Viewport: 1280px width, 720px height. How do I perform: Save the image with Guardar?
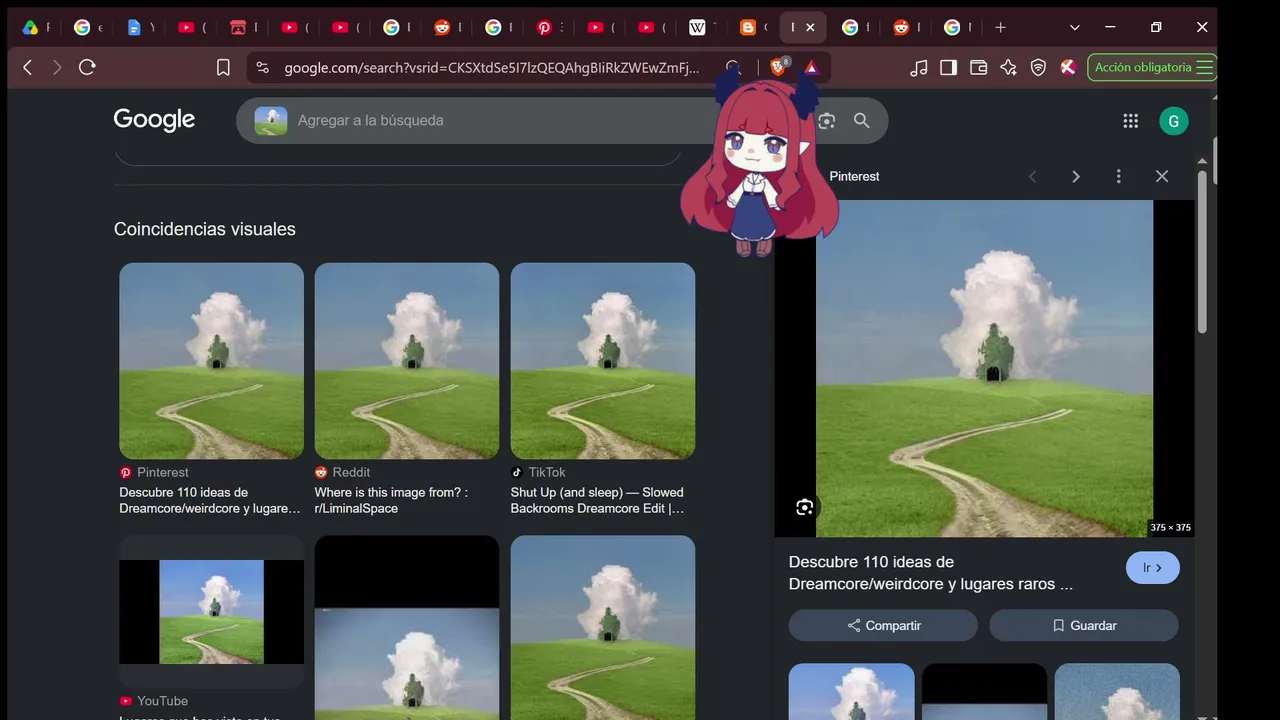point(1084,625)
